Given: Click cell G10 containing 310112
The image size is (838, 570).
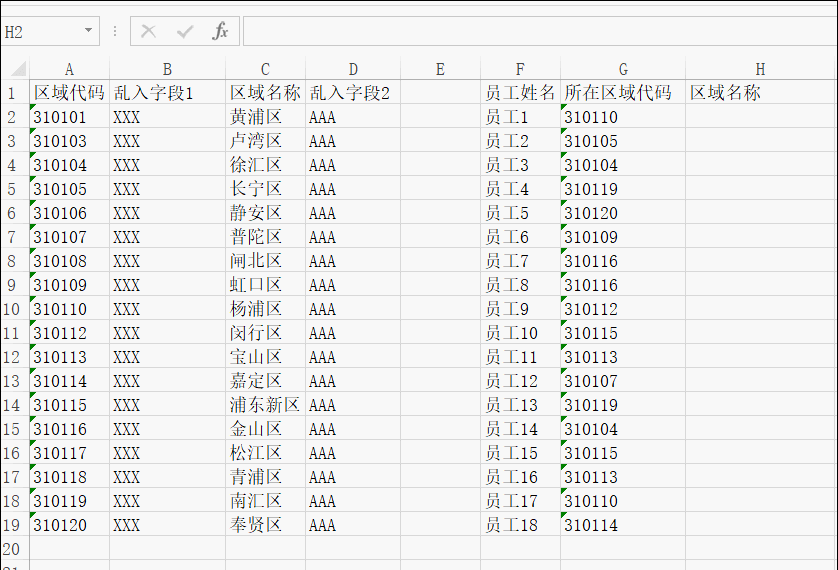Looking at the screenshot, I should tap(623, 309).
